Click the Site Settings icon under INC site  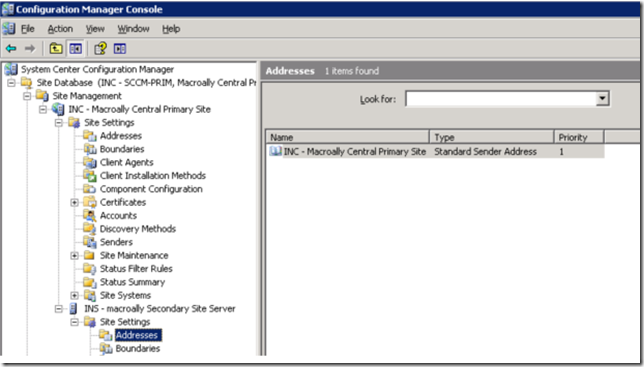tap(74, 122)
